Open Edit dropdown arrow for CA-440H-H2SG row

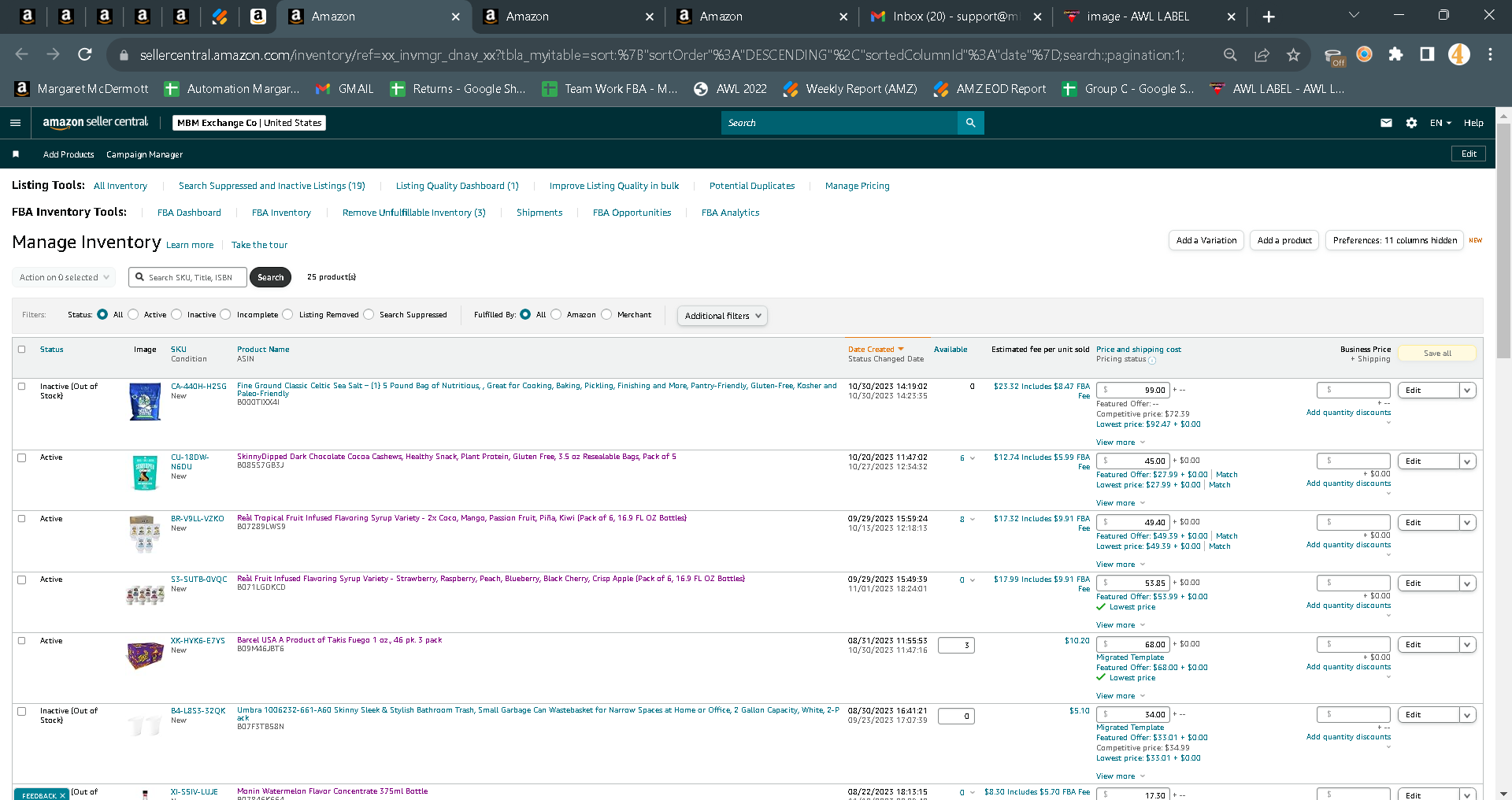1467,391
